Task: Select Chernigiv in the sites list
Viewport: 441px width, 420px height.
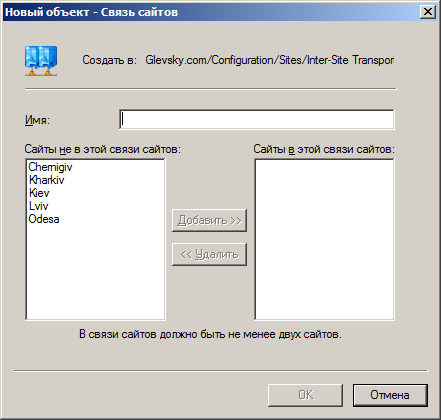Action: click(50, 167)
